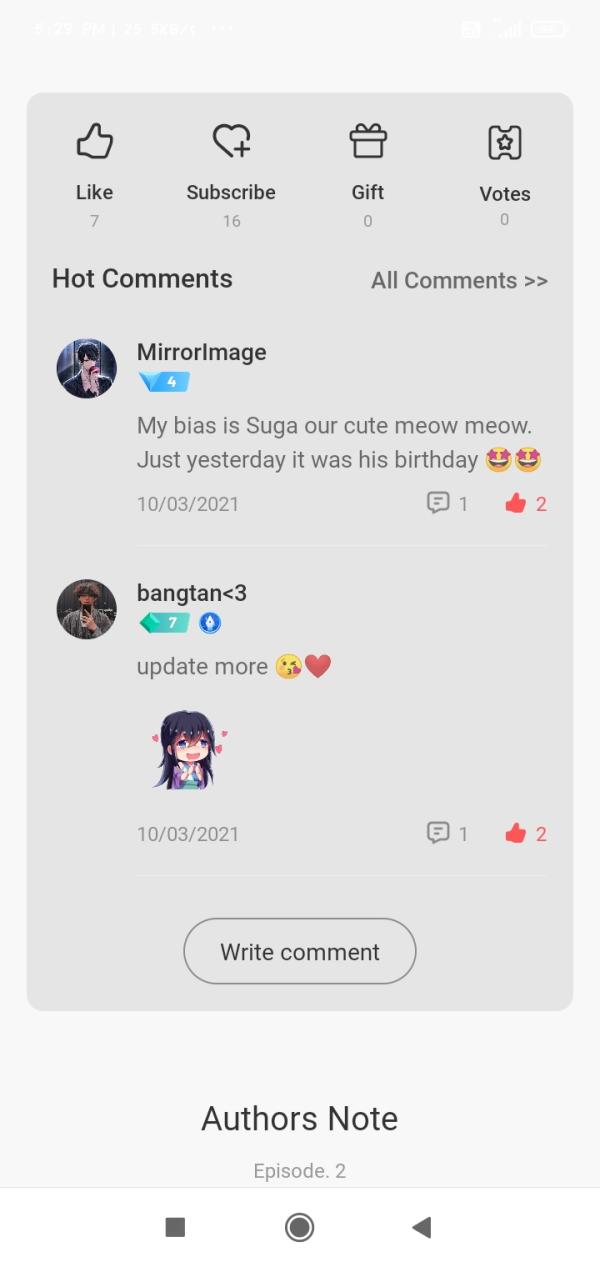Tap the anime girl sticker image
600x1267 pixels.
click(188, 749)
